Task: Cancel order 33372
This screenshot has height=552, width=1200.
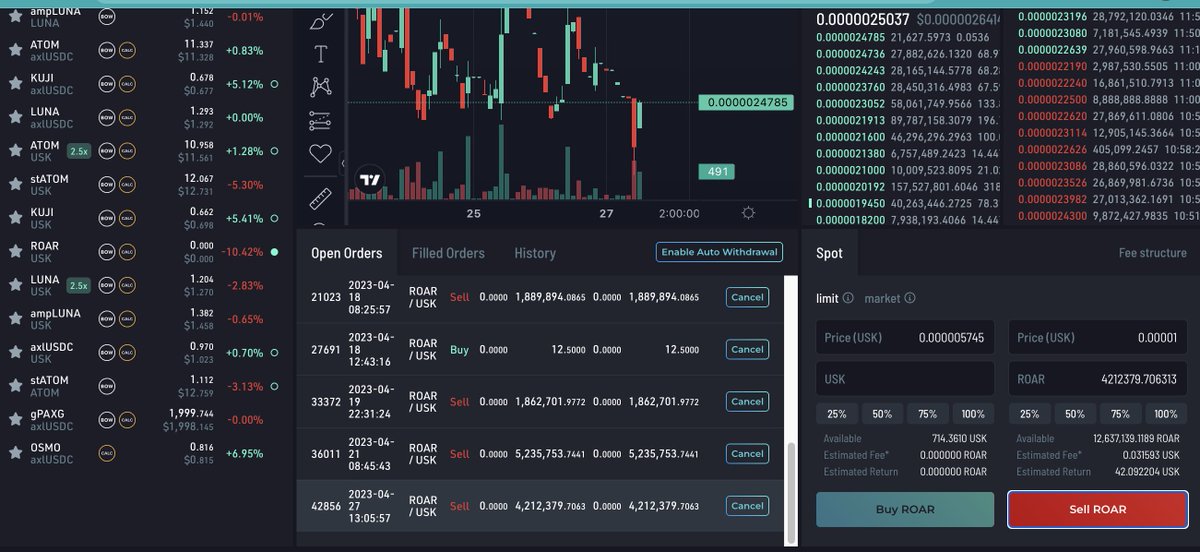Action: coord(747,401)
